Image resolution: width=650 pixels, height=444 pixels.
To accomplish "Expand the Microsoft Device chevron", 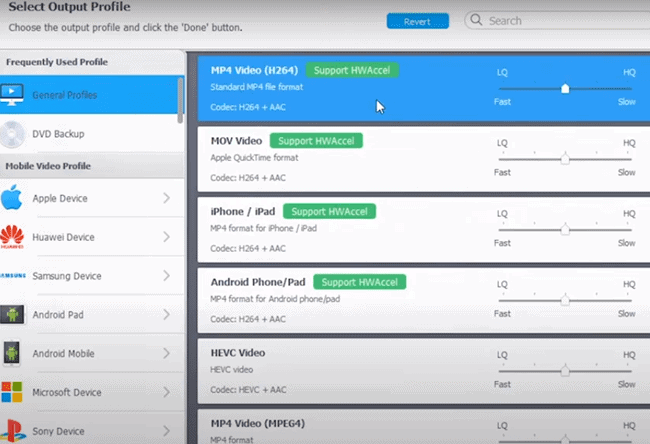I will tap(166, 392).
